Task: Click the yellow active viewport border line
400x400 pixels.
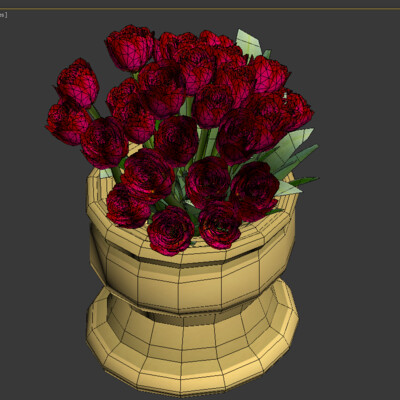Action: (200, 9)
